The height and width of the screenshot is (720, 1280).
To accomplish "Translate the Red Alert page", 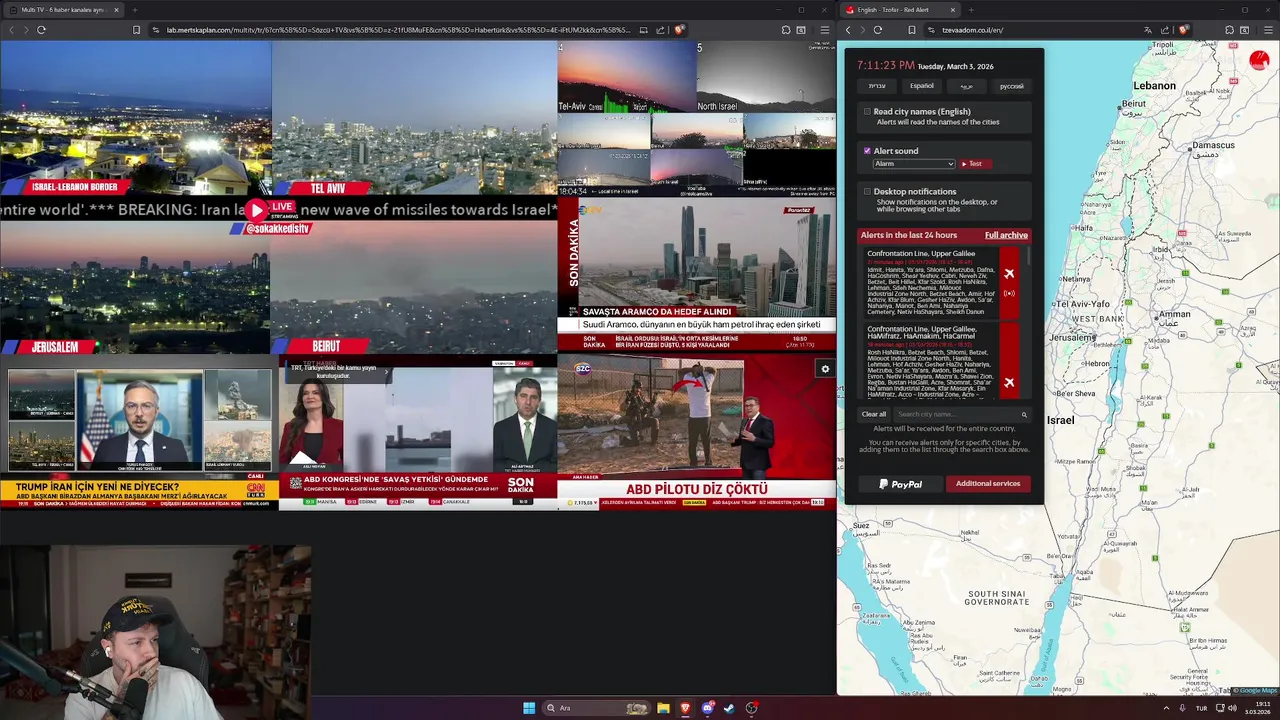I will (1148, 30).
